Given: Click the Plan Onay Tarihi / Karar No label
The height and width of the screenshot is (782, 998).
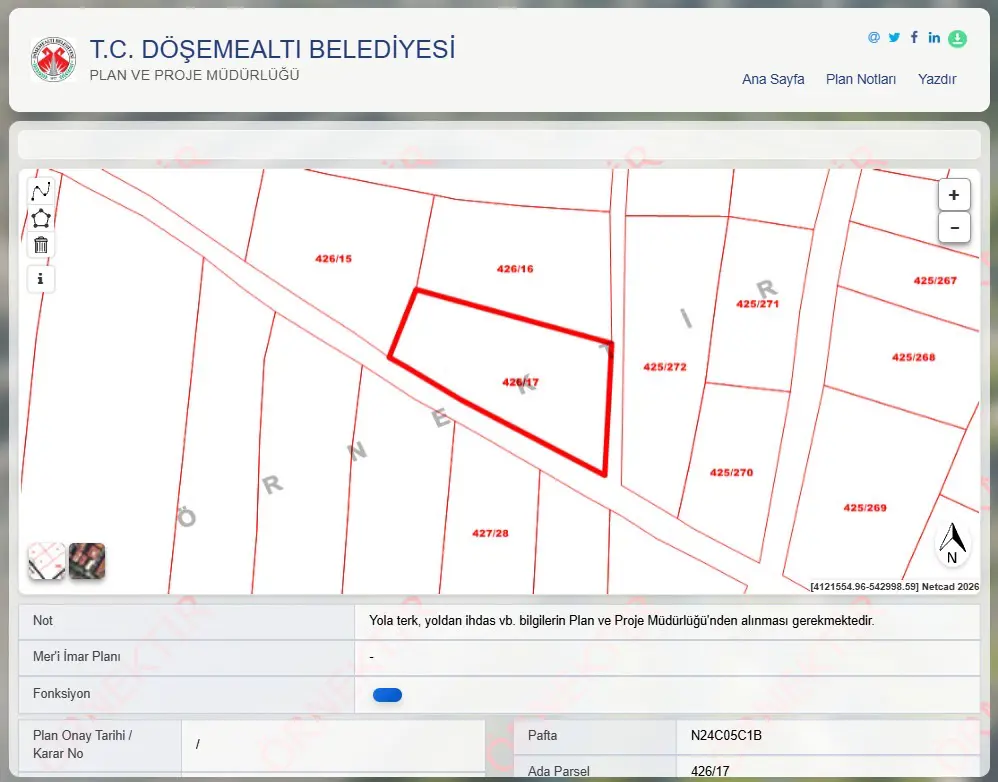Looking at the screenshot, I should pos(82,744).
